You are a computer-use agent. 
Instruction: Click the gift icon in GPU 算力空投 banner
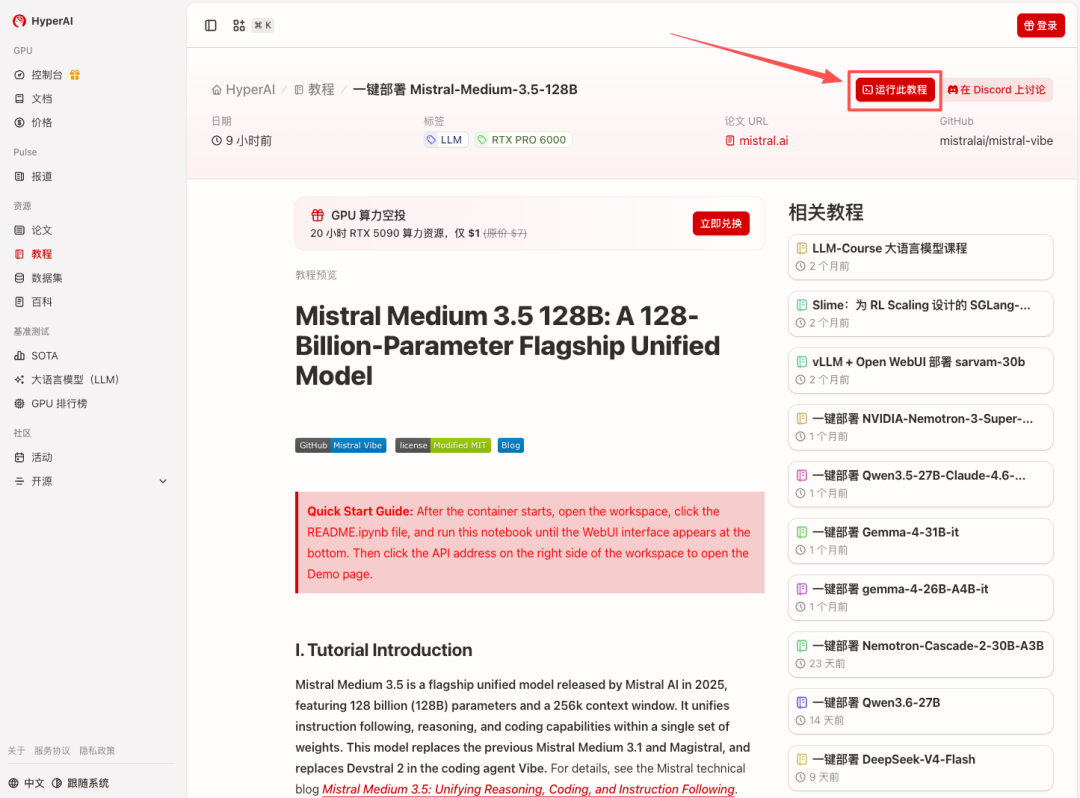click(x=318, y=215)
